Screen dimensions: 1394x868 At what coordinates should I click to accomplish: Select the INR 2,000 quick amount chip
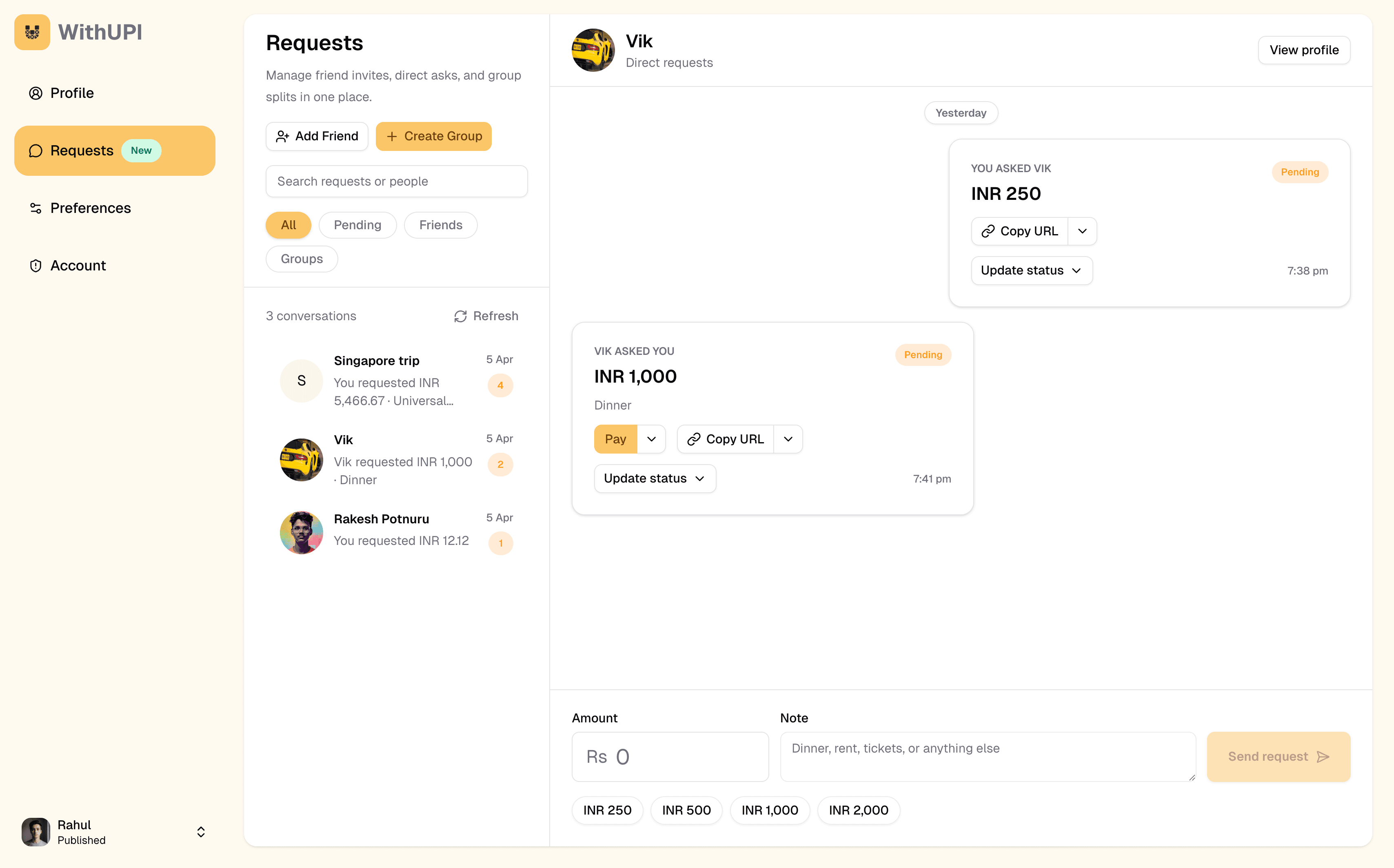[858, 810]
